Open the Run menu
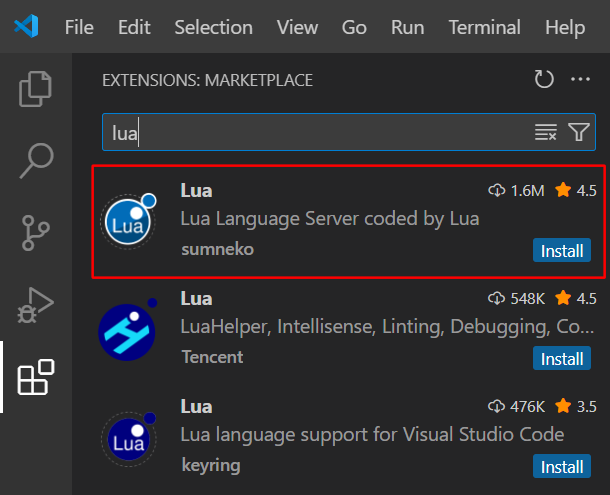The width and height of the screenshot is (610, 495). pos(408,27)
